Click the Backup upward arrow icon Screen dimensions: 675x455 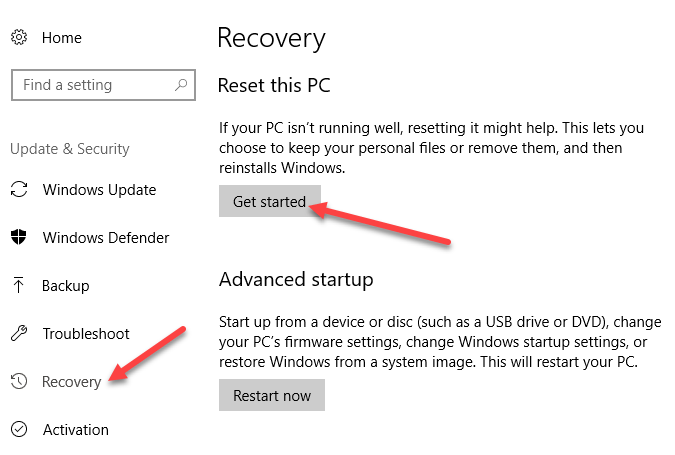tap(19, 285)
